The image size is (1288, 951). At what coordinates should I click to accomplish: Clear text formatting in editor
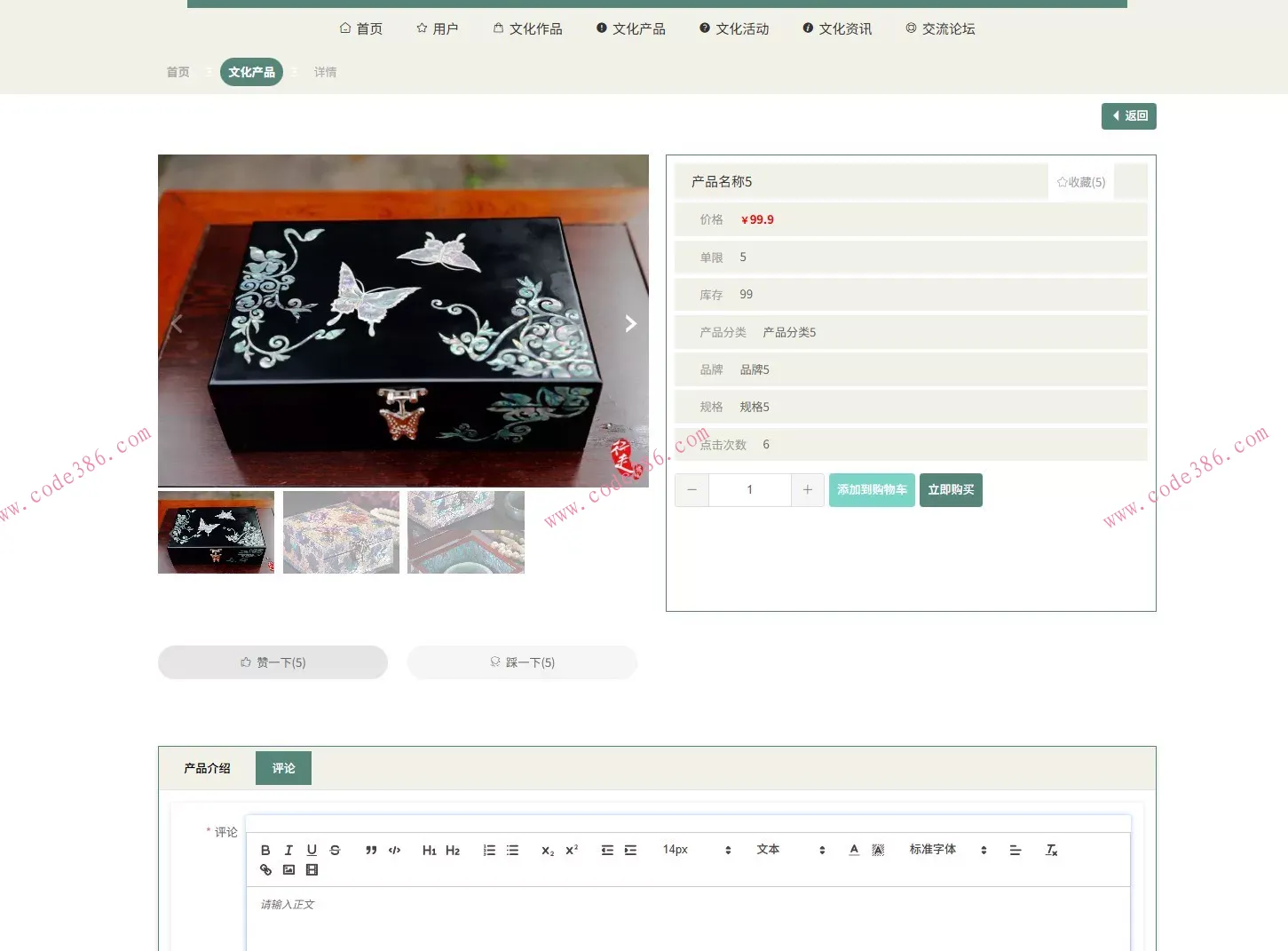coord(1052,850)
